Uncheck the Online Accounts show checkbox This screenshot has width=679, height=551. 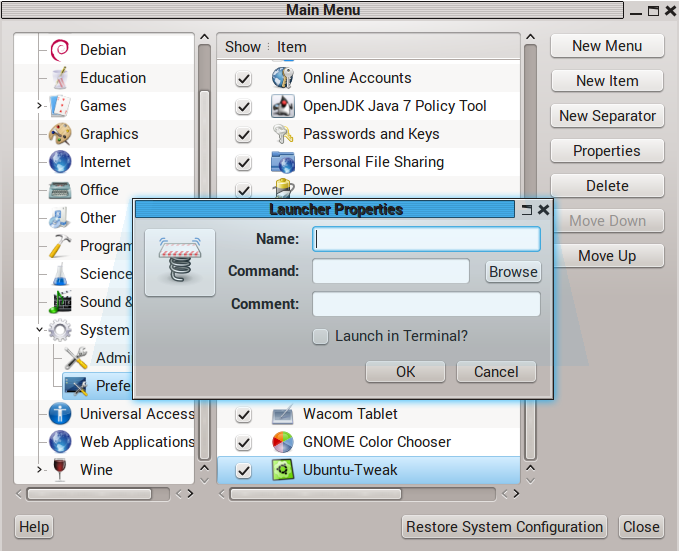coord(243,79)
